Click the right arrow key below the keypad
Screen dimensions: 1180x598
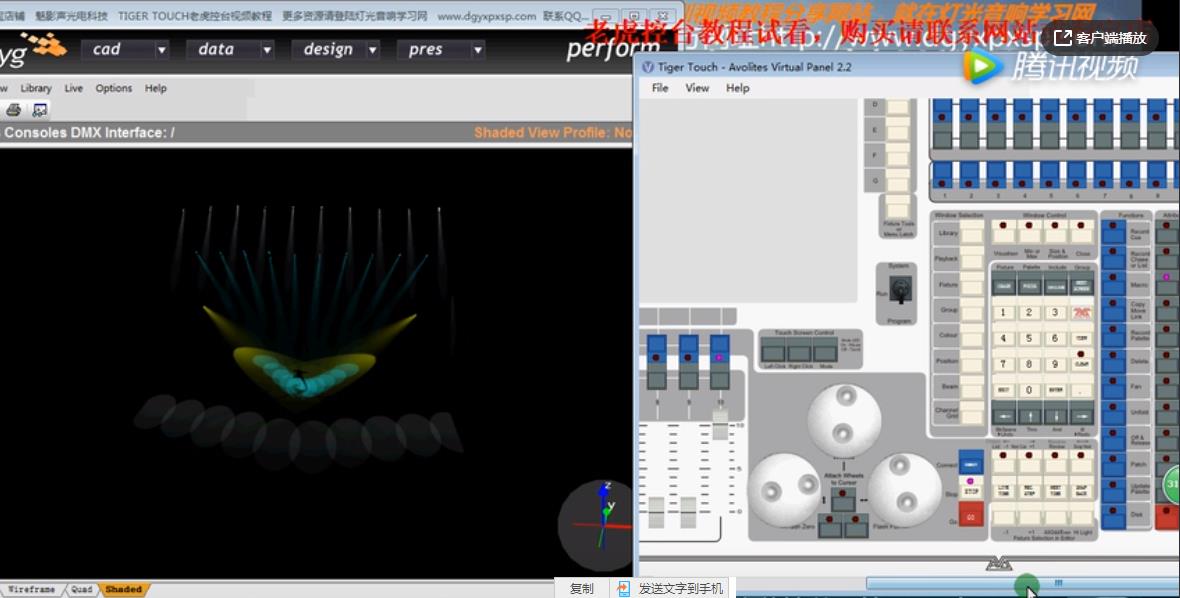[x=1081, y=415]
